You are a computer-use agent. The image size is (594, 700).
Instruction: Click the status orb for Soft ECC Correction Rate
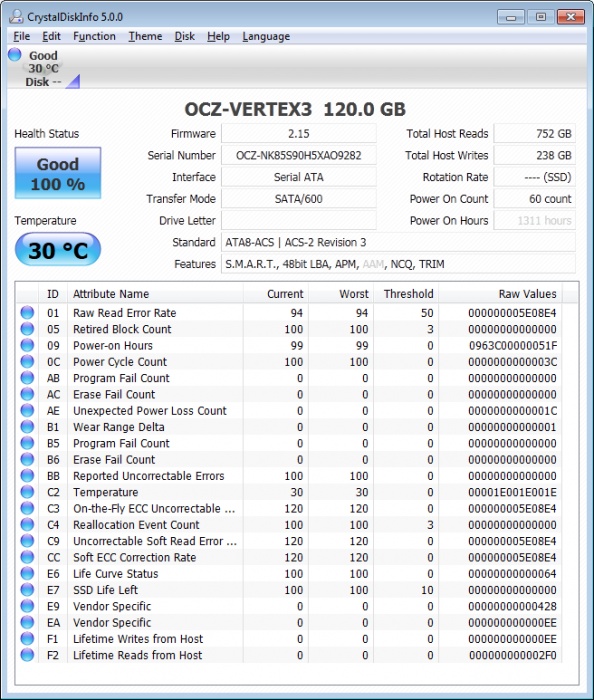(x=27, y=557)
